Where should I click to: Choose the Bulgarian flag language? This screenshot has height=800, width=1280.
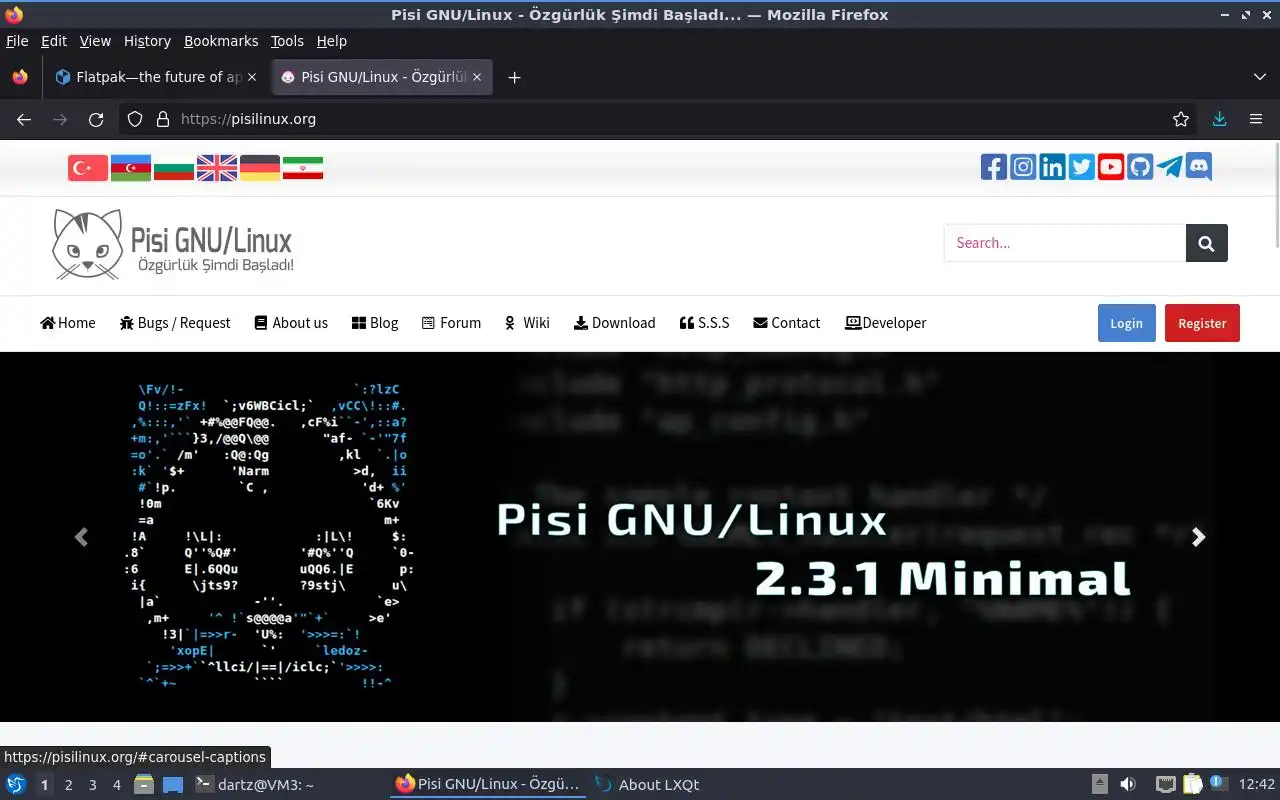[174, 168]
